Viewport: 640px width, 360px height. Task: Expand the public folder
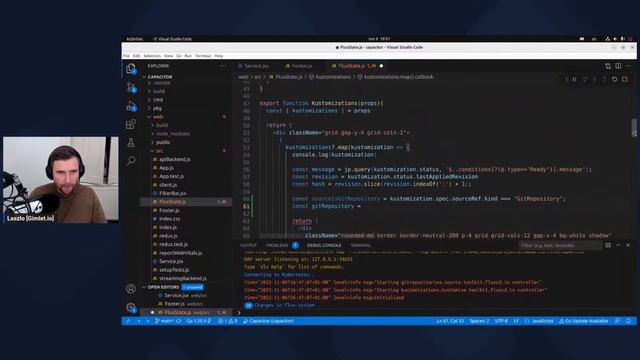pyautogui.click(x=163, y=142)
